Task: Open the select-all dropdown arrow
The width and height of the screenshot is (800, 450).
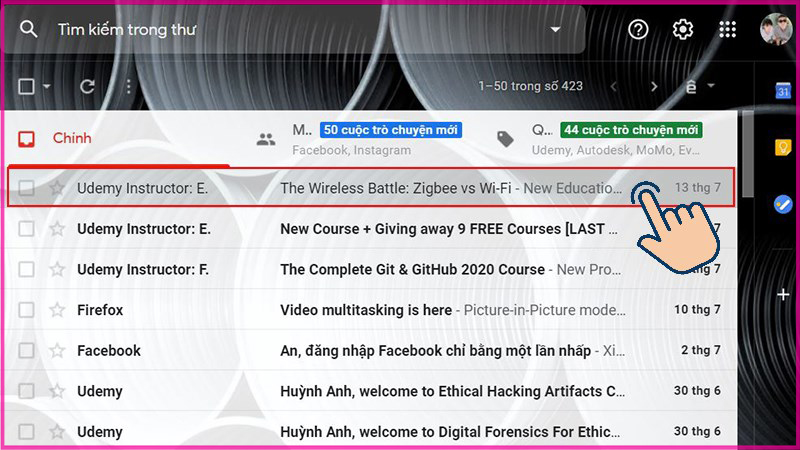Action: (47, 86)
